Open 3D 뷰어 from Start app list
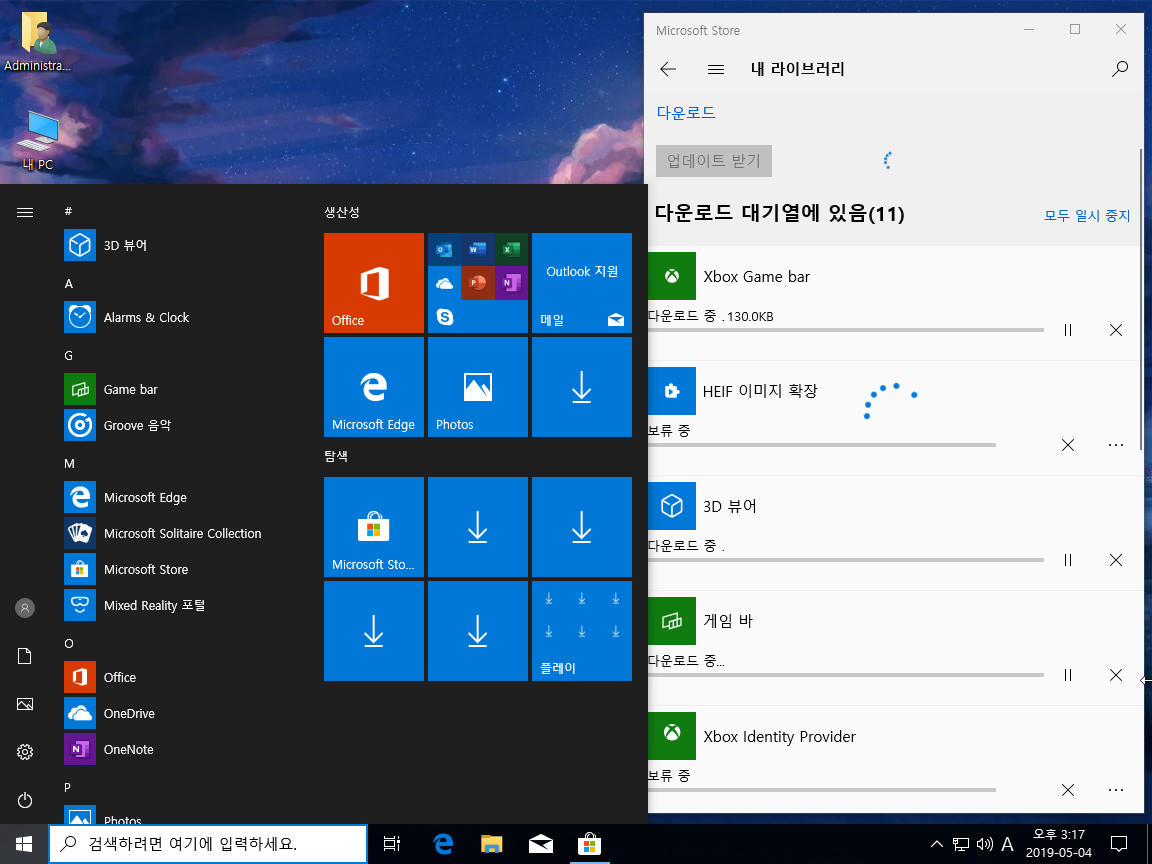Viewport: 1152px width, 864px height. coord(180,245)
